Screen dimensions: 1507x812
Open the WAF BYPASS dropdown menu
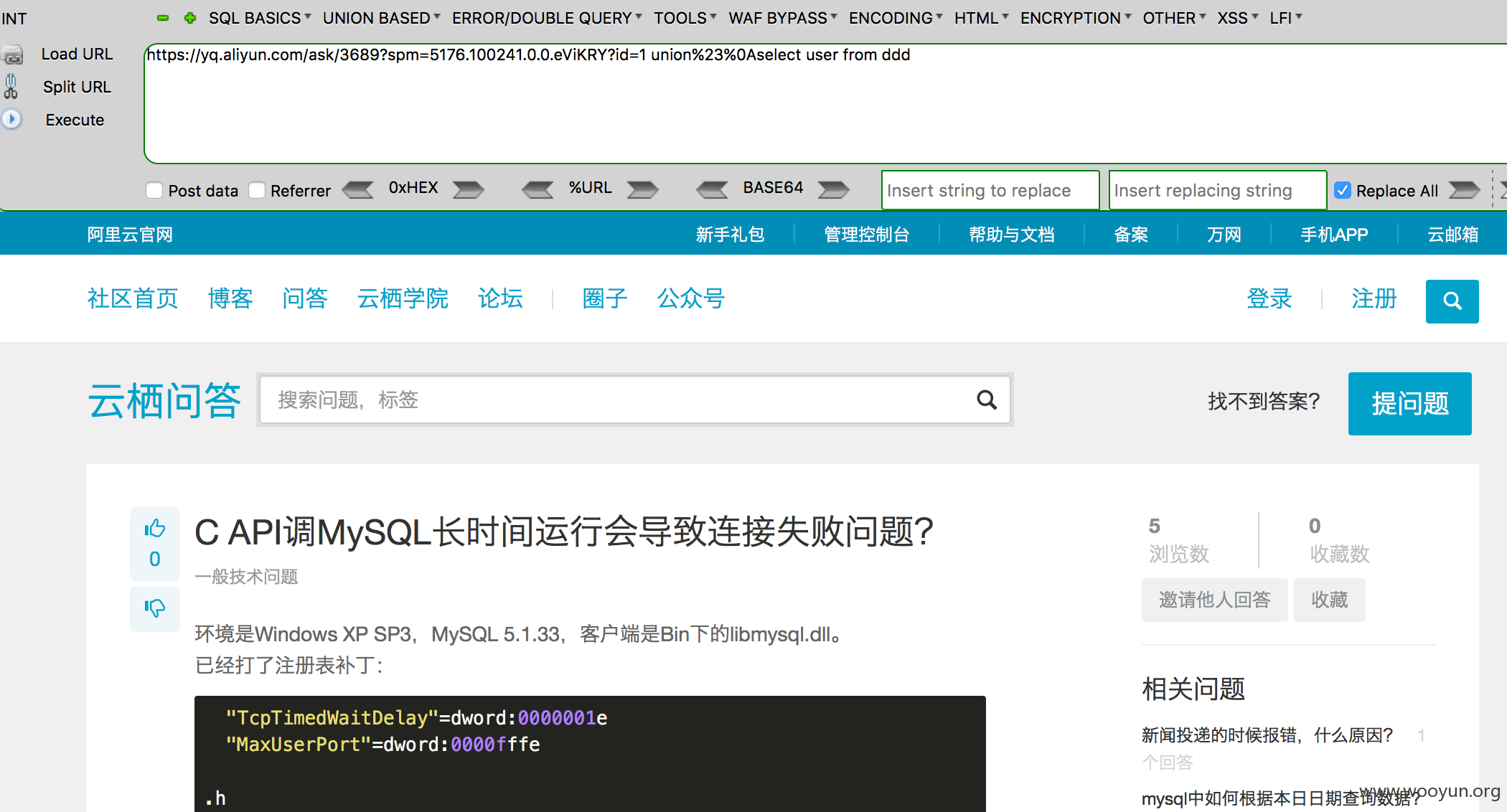pyautogui.click(x=782, y=18)
